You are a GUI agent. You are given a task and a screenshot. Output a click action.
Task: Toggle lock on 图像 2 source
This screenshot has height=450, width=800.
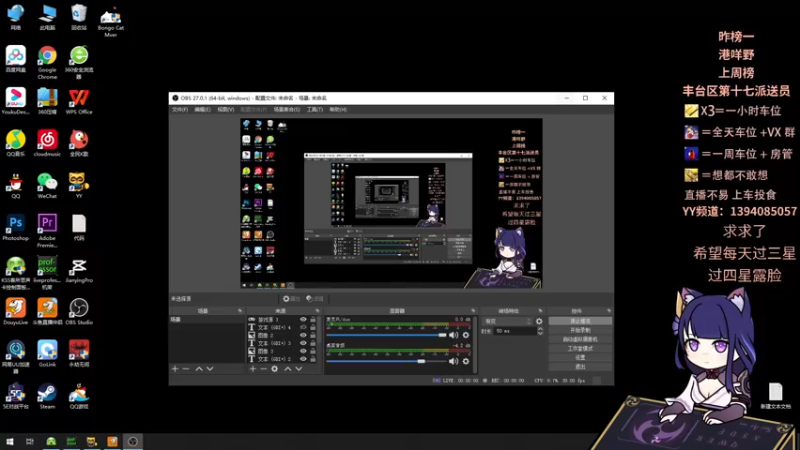pos(313,335)
